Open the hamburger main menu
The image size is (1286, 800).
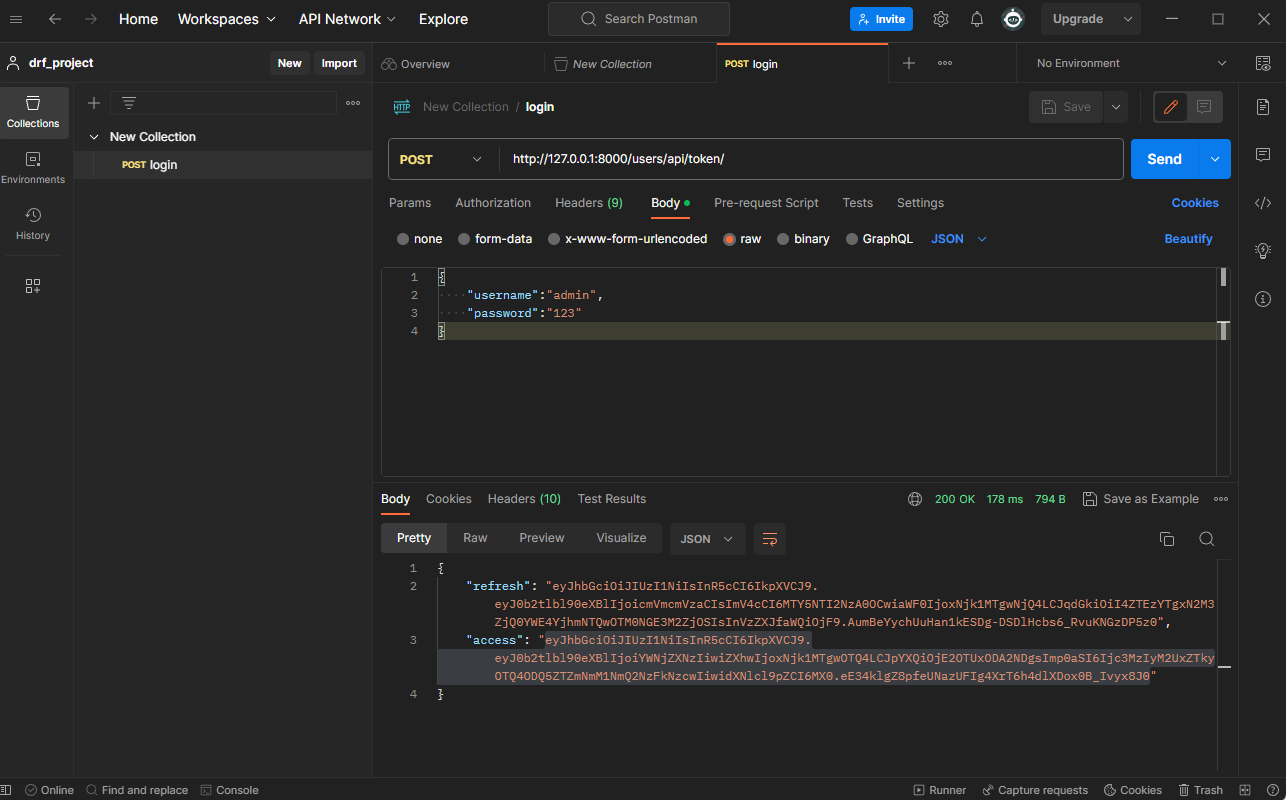click(x=16, y=19)
